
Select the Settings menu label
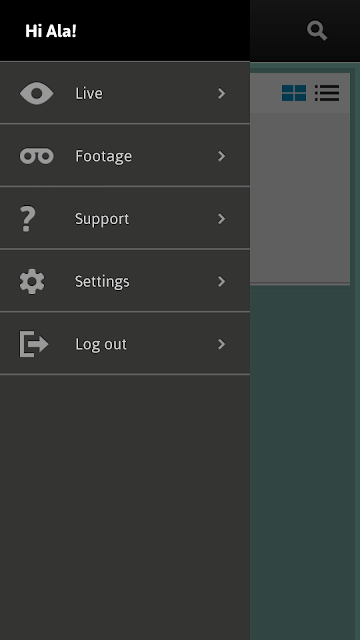click(102, 282)
